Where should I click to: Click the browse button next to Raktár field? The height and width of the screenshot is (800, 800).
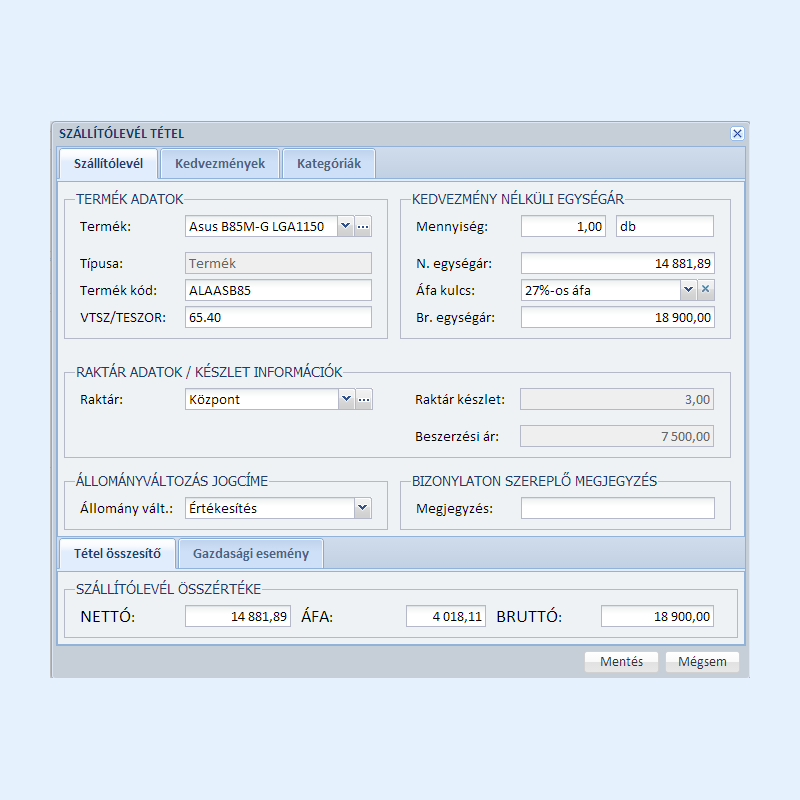(x=363, y=399)
